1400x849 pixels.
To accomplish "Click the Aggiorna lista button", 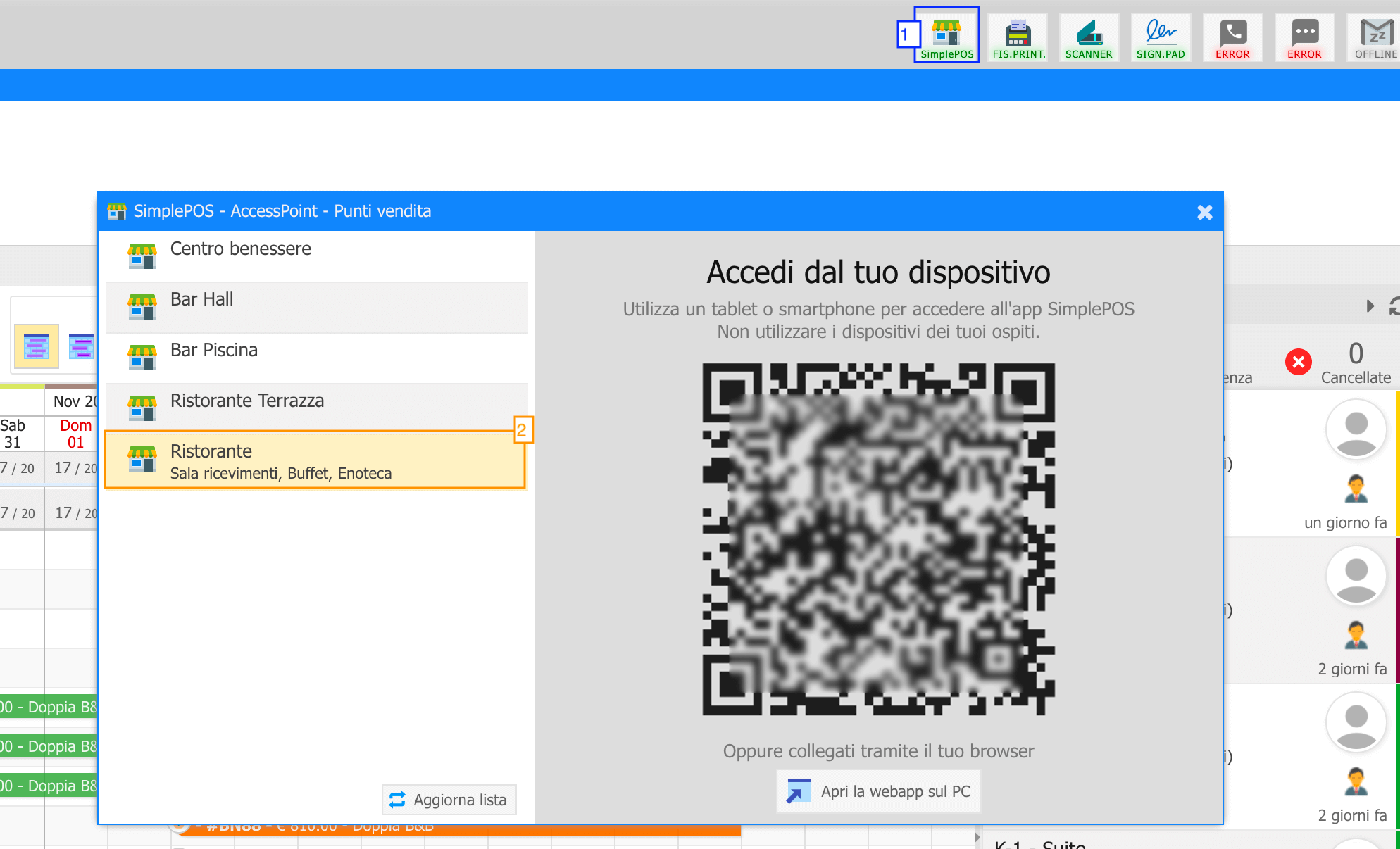I will coord(449,800).
